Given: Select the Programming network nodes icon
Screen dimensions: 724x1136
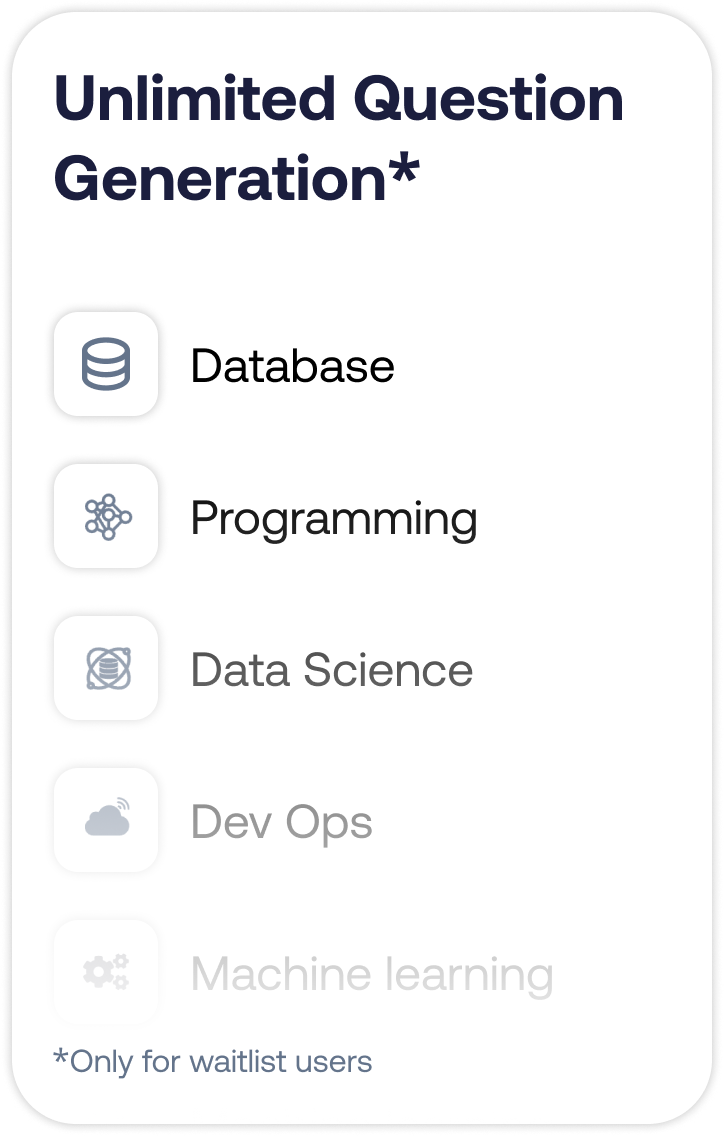Looking at the screenshot, I should click(x=106, y=517).
